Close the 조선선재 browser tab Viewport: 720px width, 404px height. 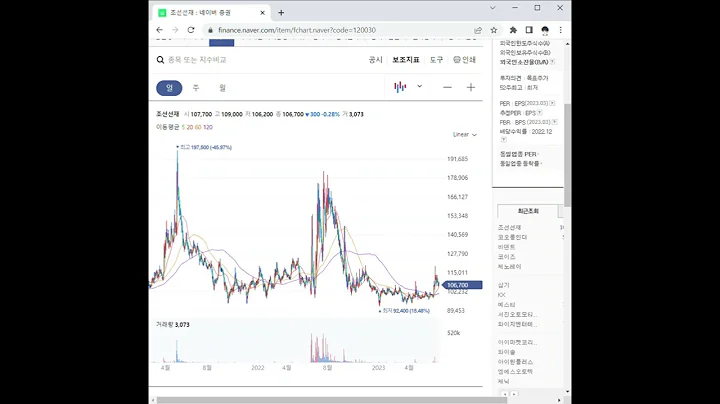point(263,13)
